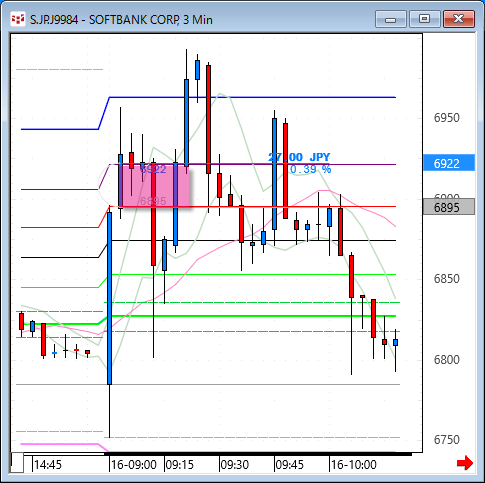Click the 6750 price scale label
This screenshot has height=483, width=485.
(446, 440)
